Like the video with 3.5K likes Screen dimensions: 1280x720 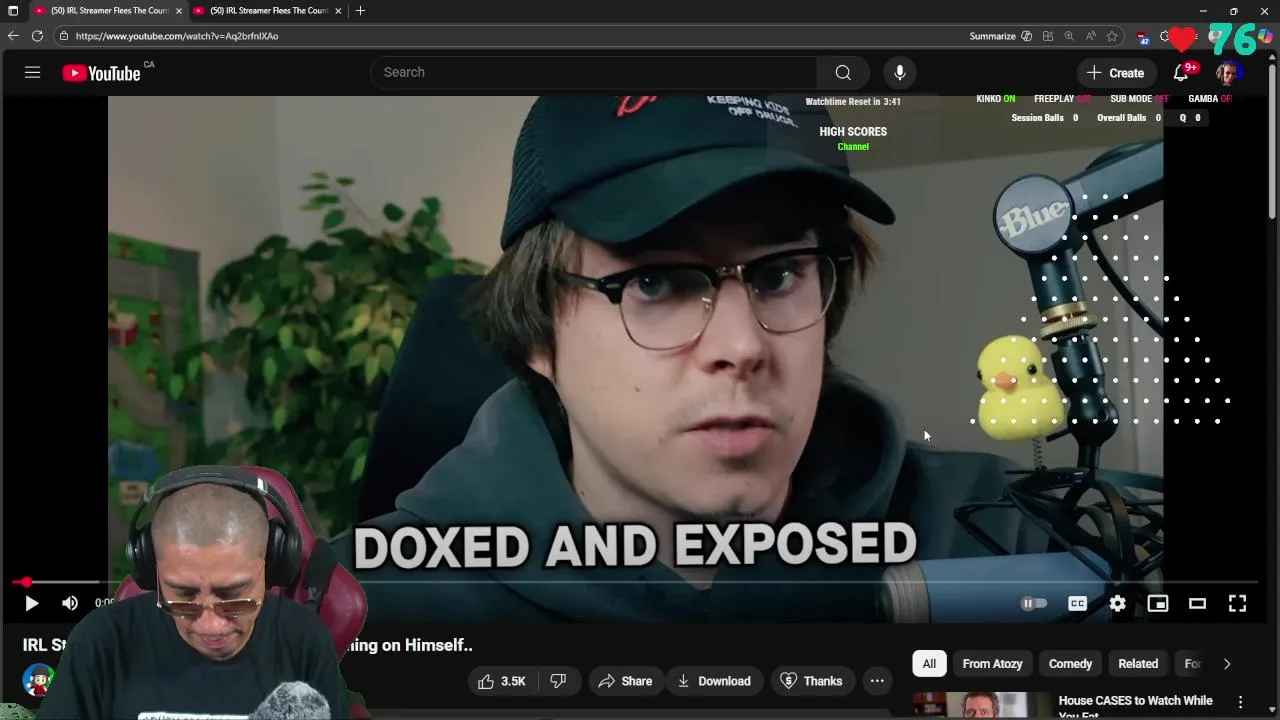point(503,681)
